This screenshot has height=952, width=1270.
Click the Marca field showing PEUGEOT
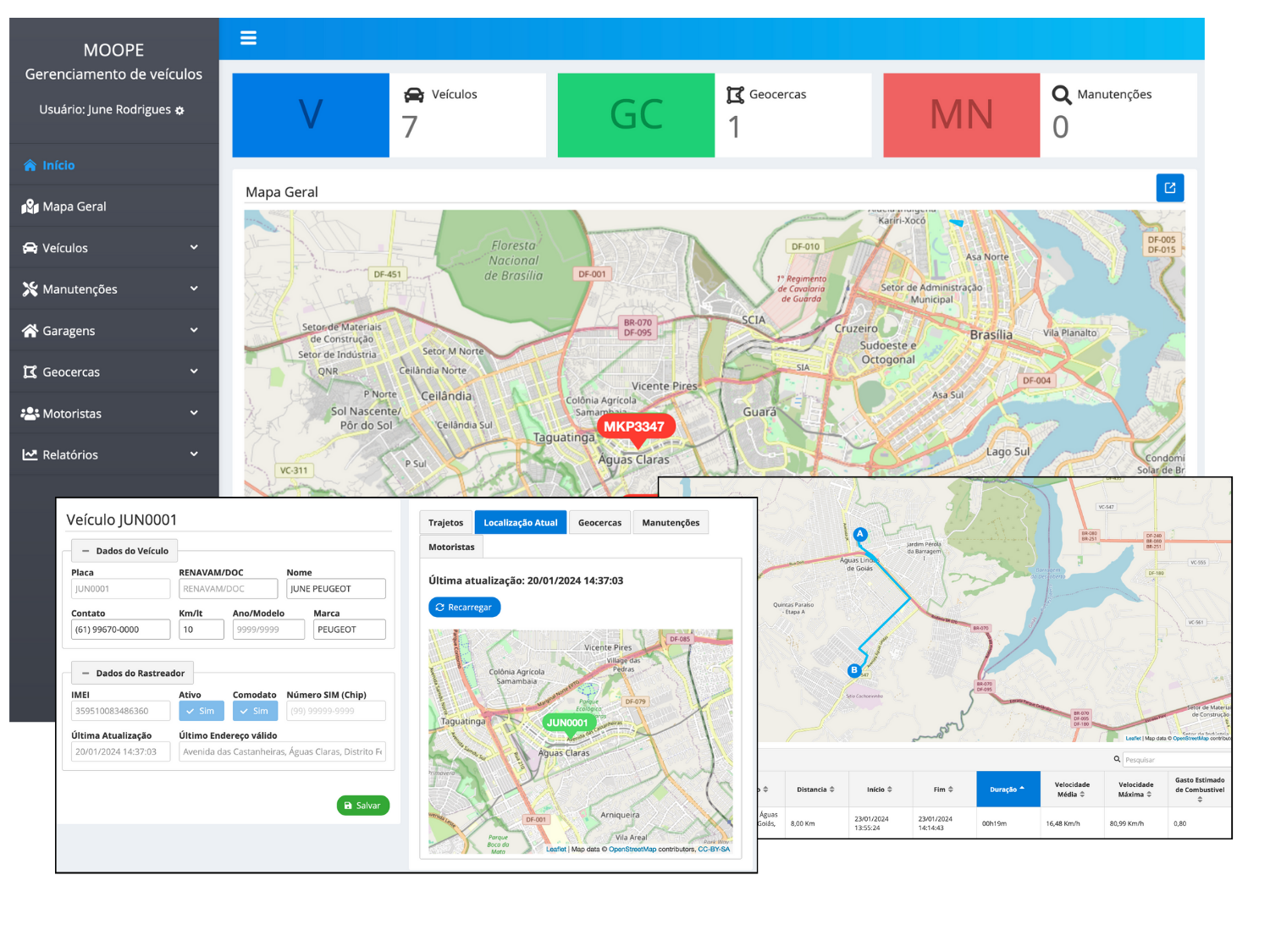(x=350, y=630)
